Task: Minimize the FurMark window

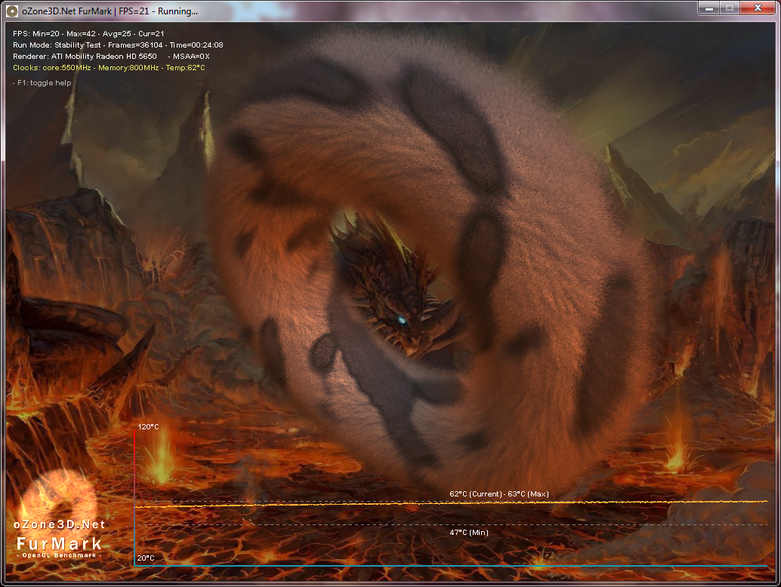Action: [709, 8]
